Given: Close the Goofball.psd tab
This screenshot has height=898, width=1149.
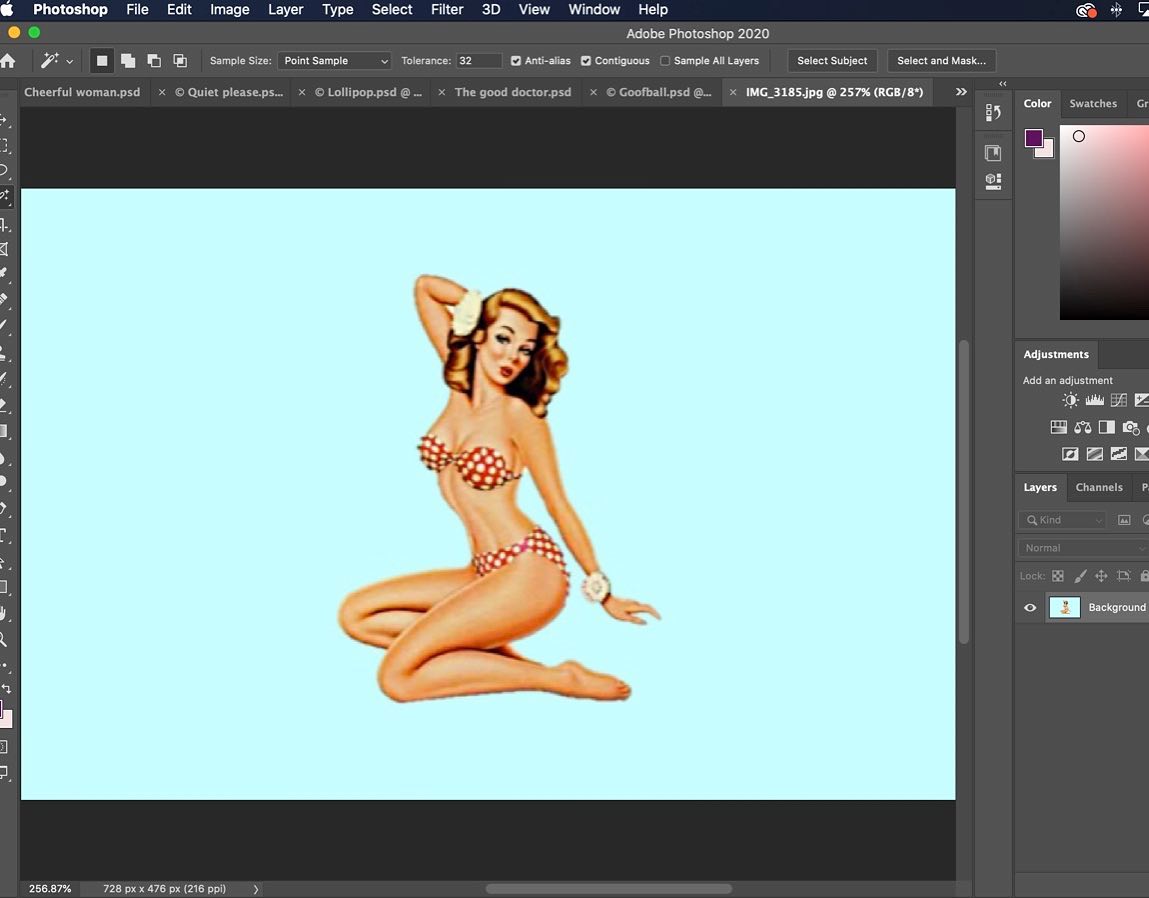Looking at the screenshot, I should point(593,92).
